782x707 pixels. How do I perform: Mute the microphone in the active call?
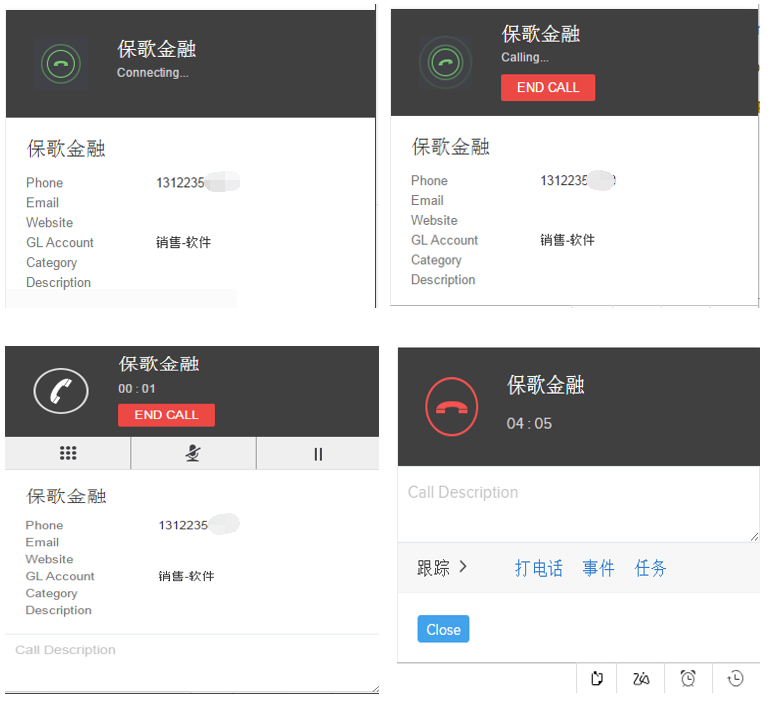point(193,453)
